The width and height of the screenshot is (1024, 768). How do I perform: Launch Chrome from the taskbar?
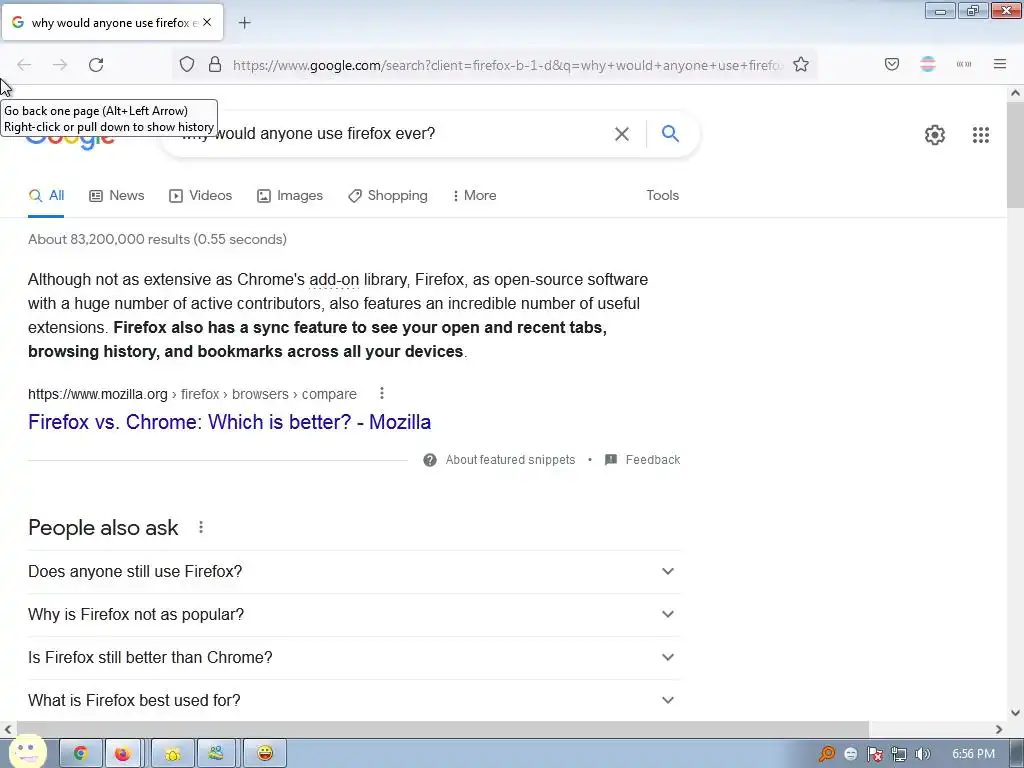point(81,753)
